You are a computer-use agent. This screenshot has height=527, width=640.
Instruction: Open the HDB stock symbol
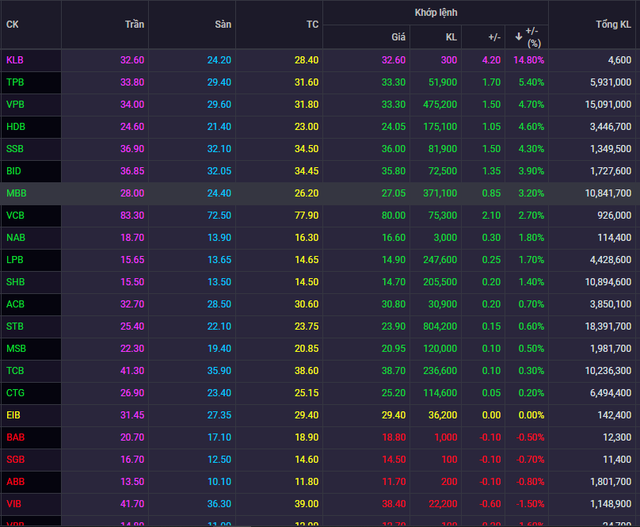point(16,125)
